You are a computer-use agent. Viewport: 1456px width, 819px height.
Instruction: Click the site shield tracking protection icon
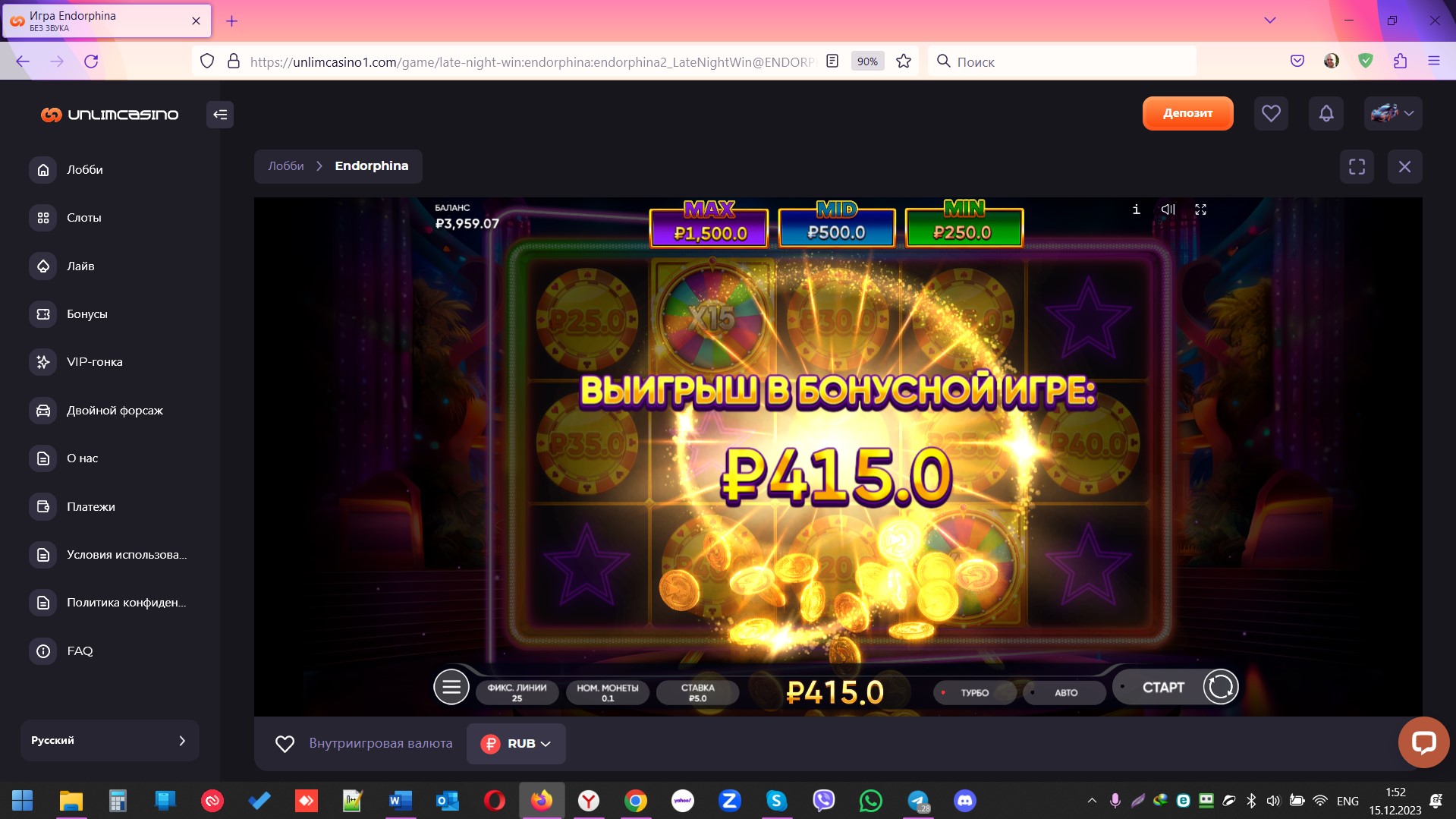click(207, 61)
